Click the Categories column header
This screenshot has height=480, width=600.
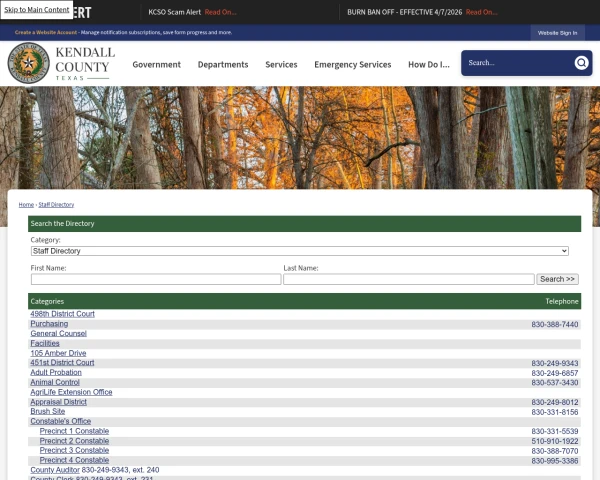click(47, 302)
